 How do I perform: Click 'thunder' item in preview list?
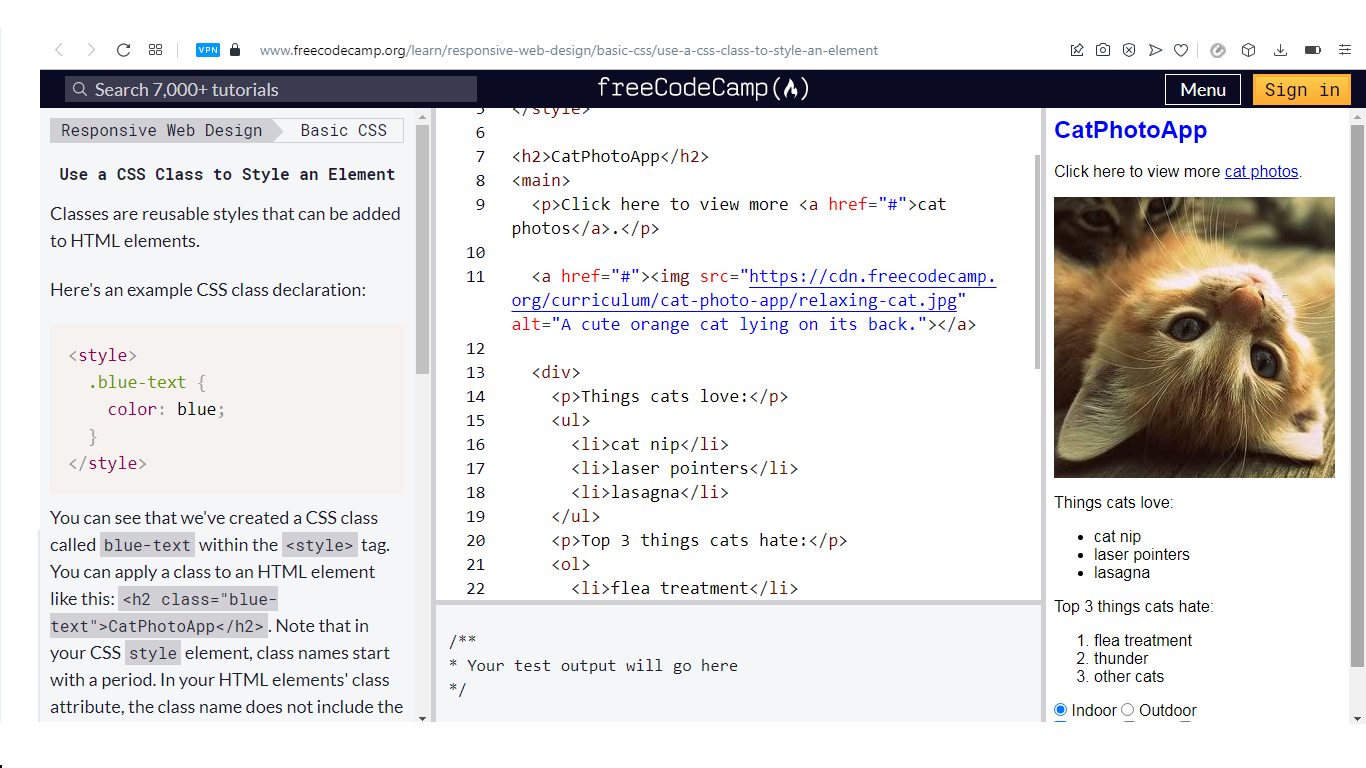[x=1121, y=658]
